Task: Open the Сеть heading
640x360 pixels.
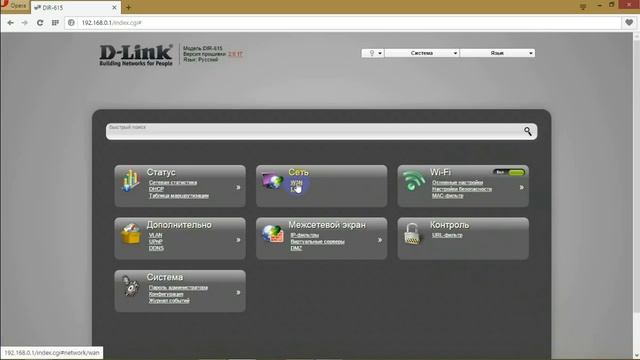Action: pyautogui.click(x=298, y=172)
